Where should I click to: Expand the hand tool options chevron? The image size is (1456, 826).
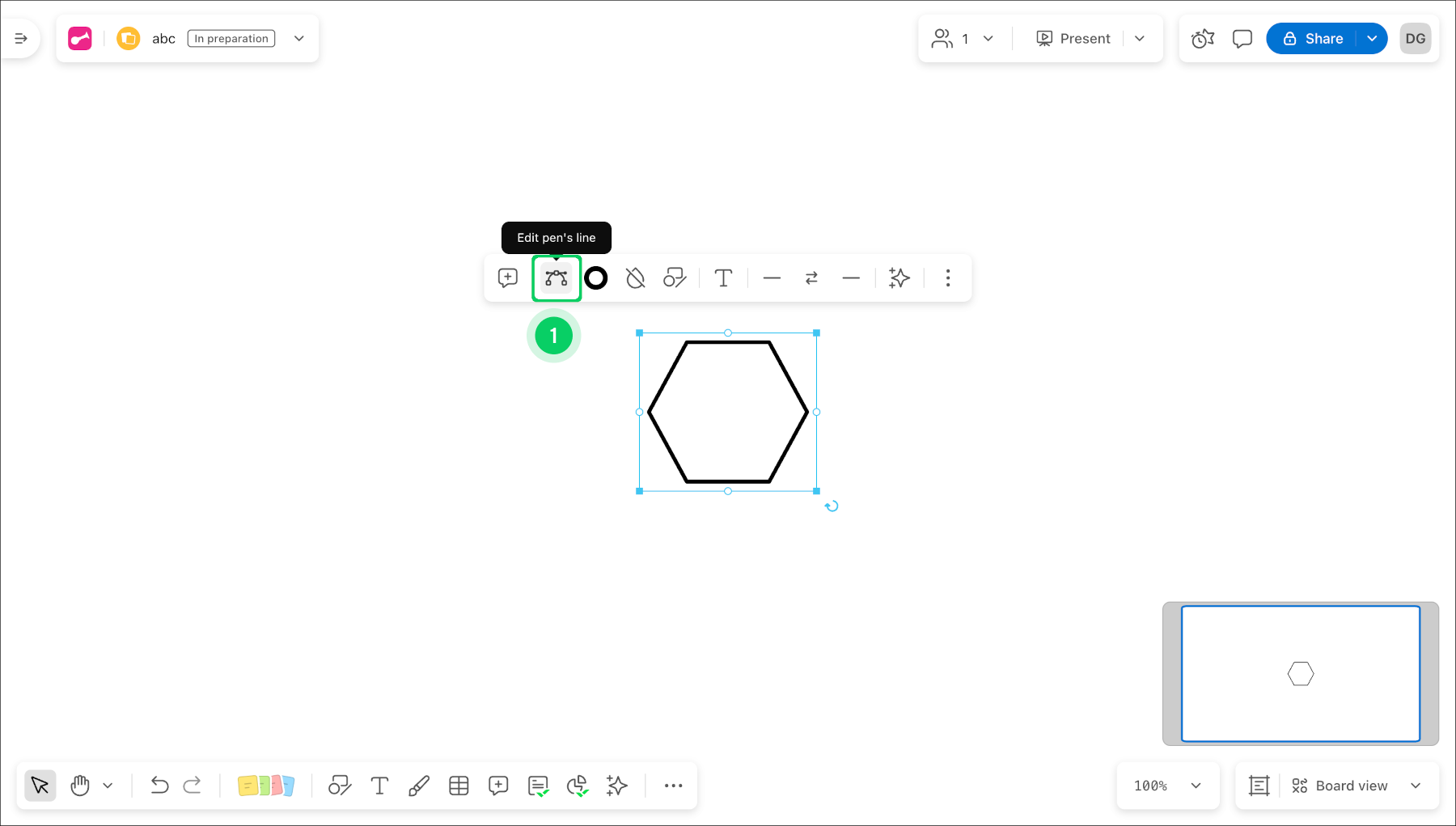[x=107, y=785]
